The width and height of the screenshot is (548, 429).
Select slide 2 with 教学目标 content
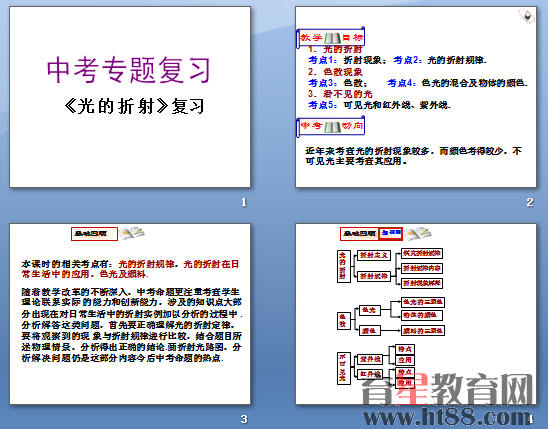click(x=416, y=97)
